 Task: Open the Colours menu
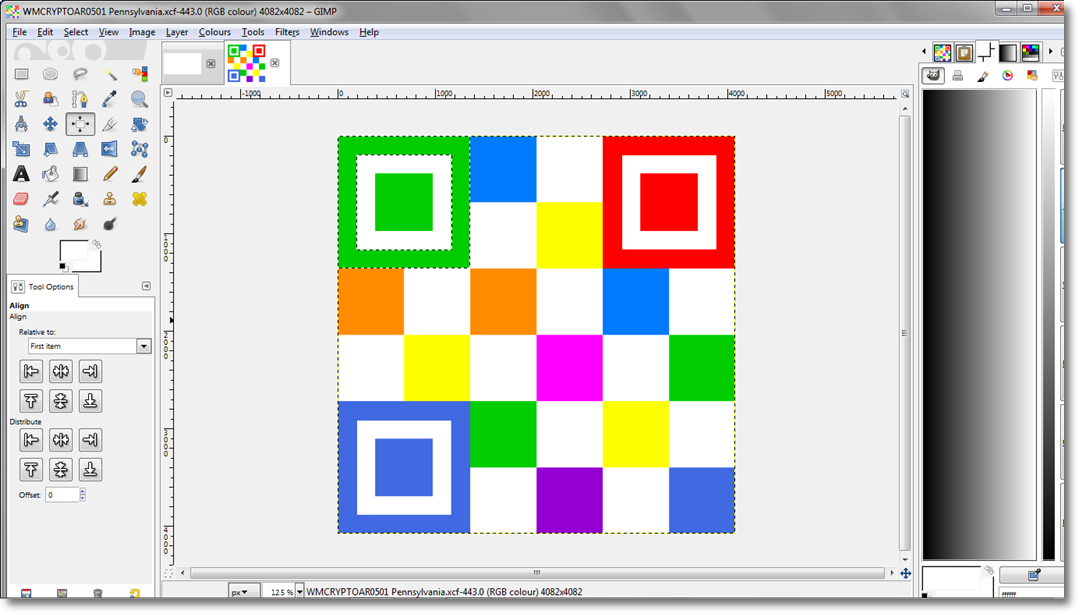tap(214, 32)
